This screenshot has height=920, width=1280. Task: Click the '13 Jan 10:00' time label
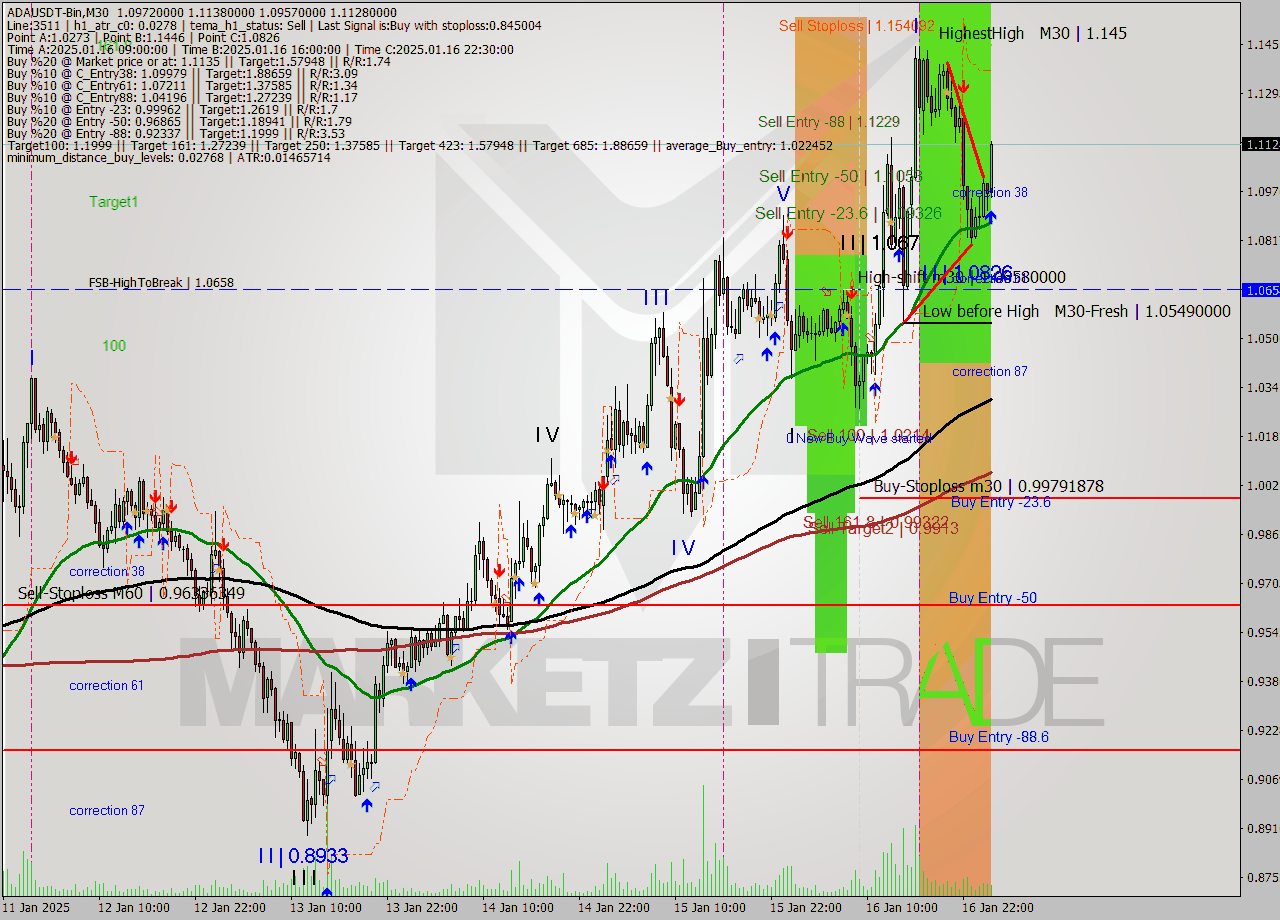(326, 908)
